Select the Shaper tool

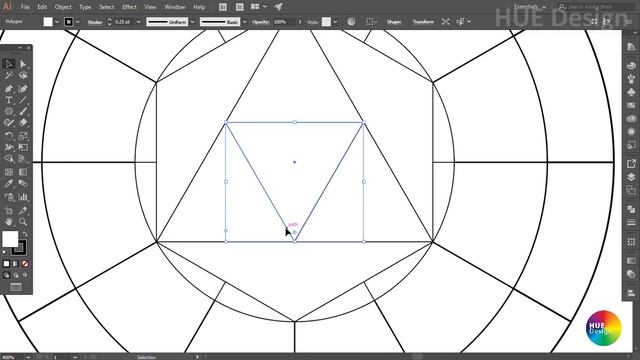point(9,122)
